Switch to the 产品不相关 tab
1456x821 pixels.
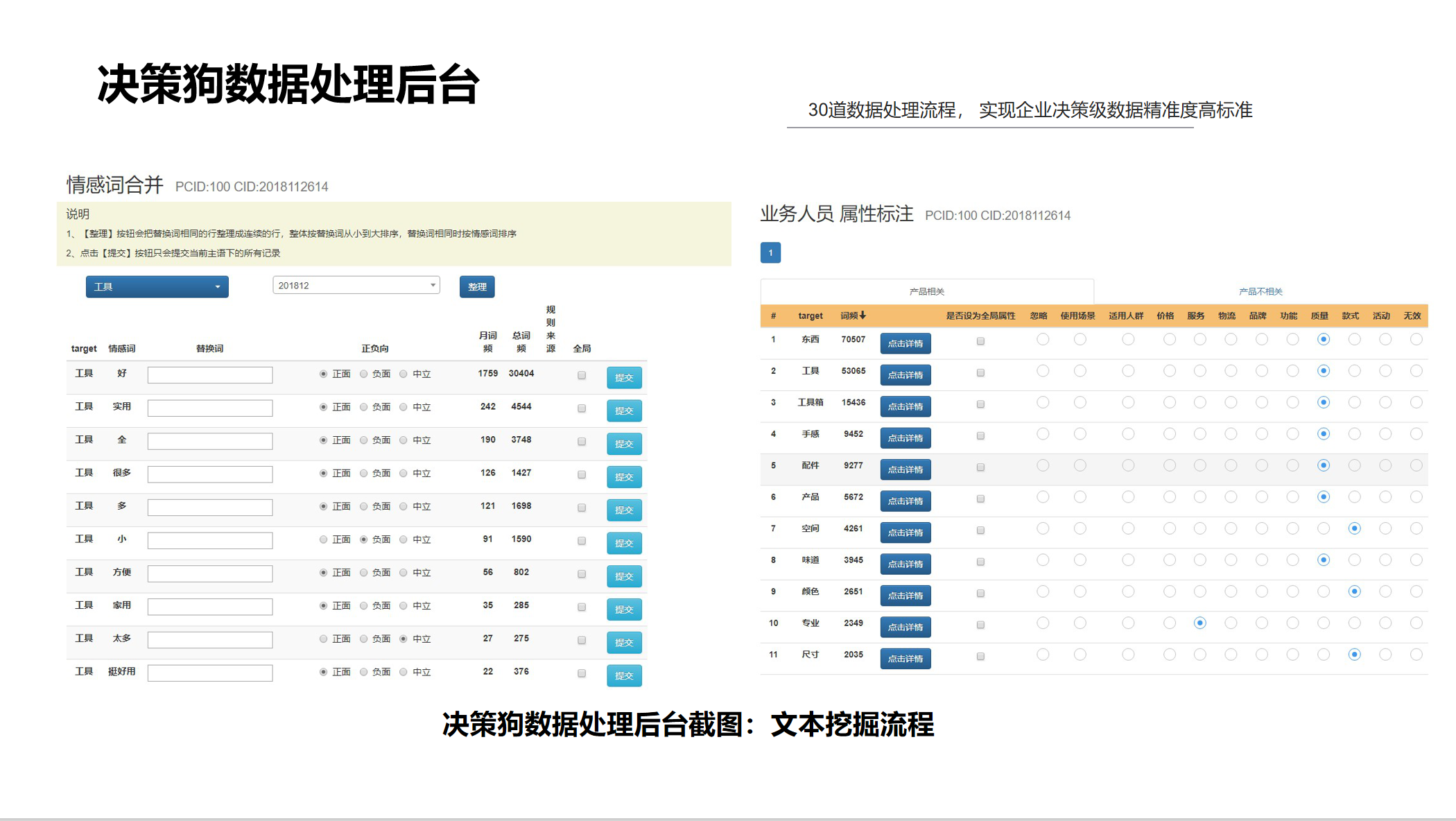tap(1260, 291)
